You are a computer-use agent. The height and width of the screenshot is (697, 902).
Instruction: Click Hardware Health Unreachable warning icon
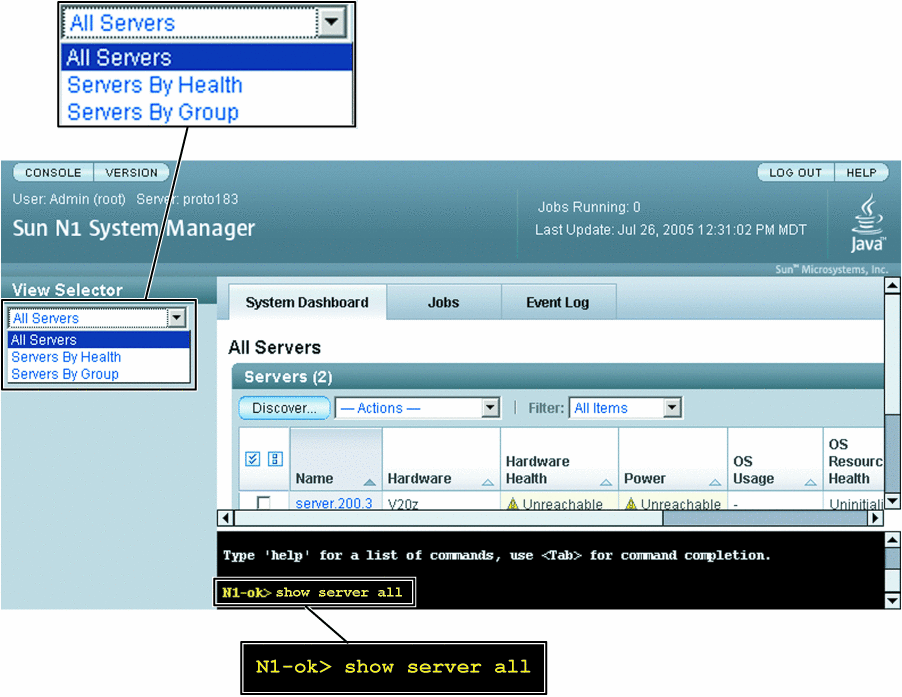[x=513, y=504]
